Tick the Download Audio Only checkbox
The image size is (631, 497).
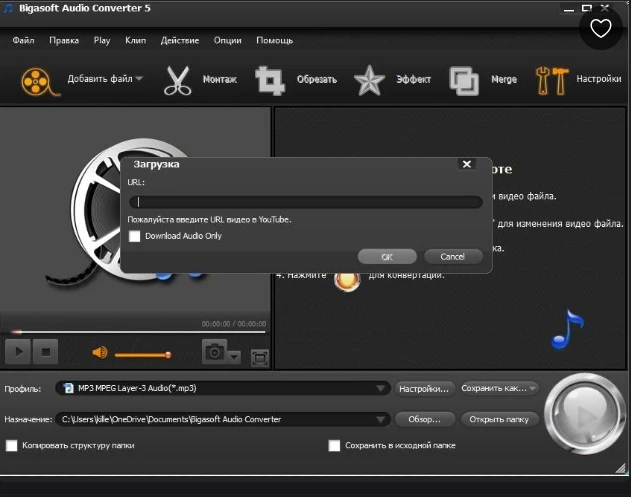(x=134, y=236)
